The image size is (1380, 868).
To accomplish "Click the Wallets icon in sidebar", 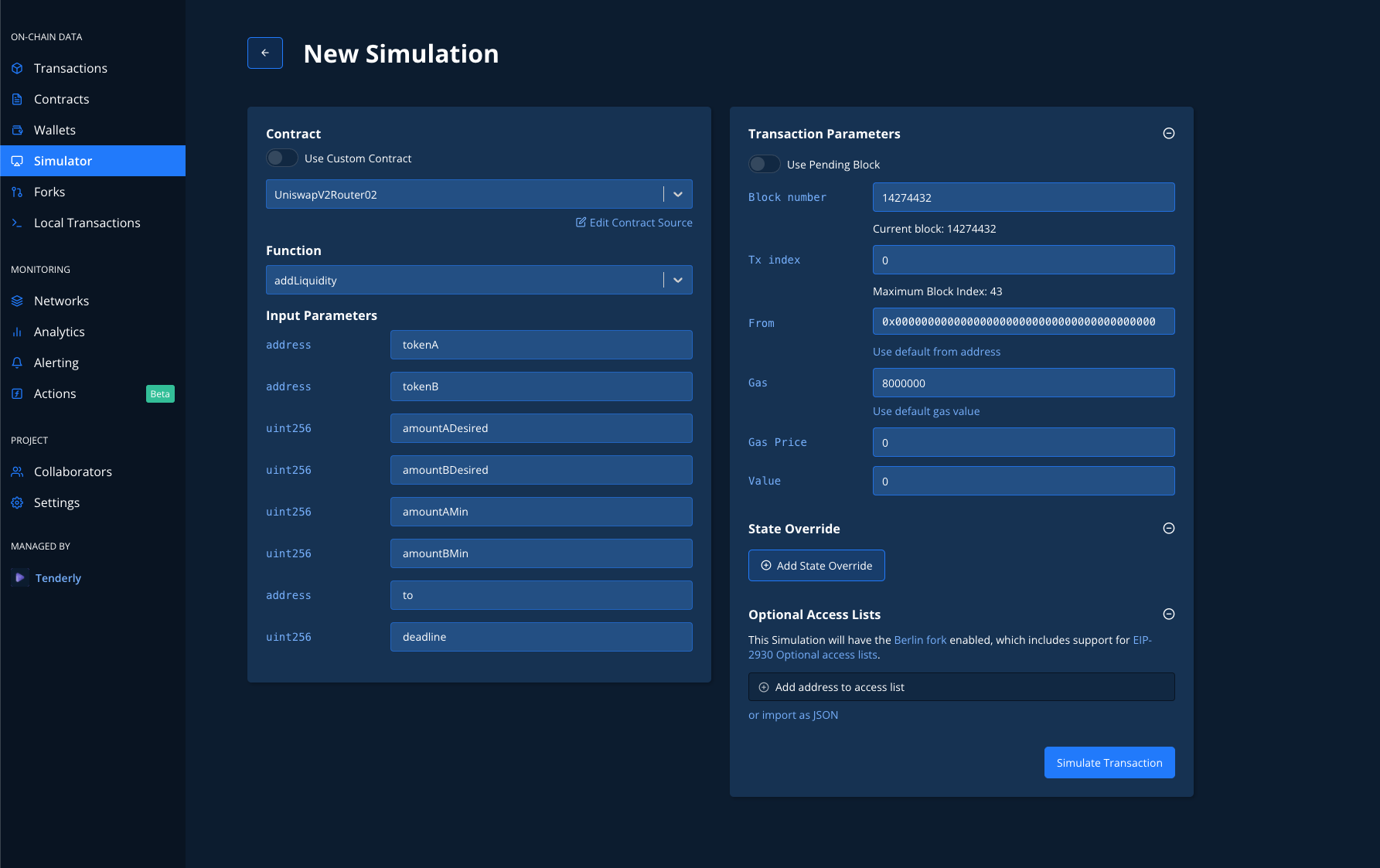I will point(17,130).
